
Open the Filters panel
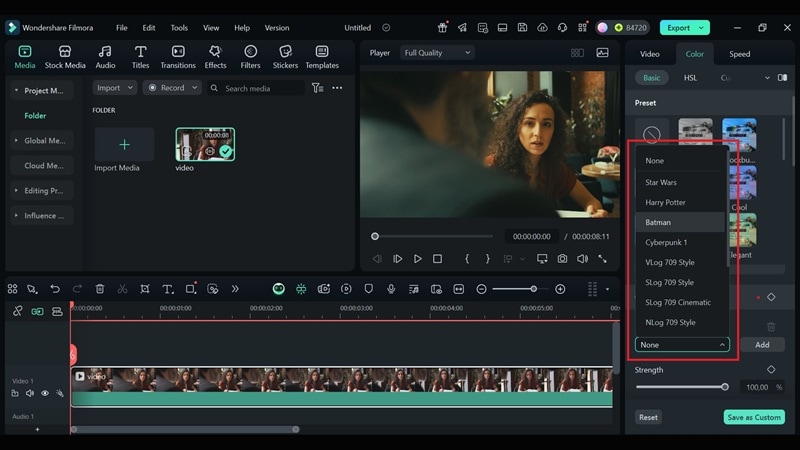(x=250, y=57)
